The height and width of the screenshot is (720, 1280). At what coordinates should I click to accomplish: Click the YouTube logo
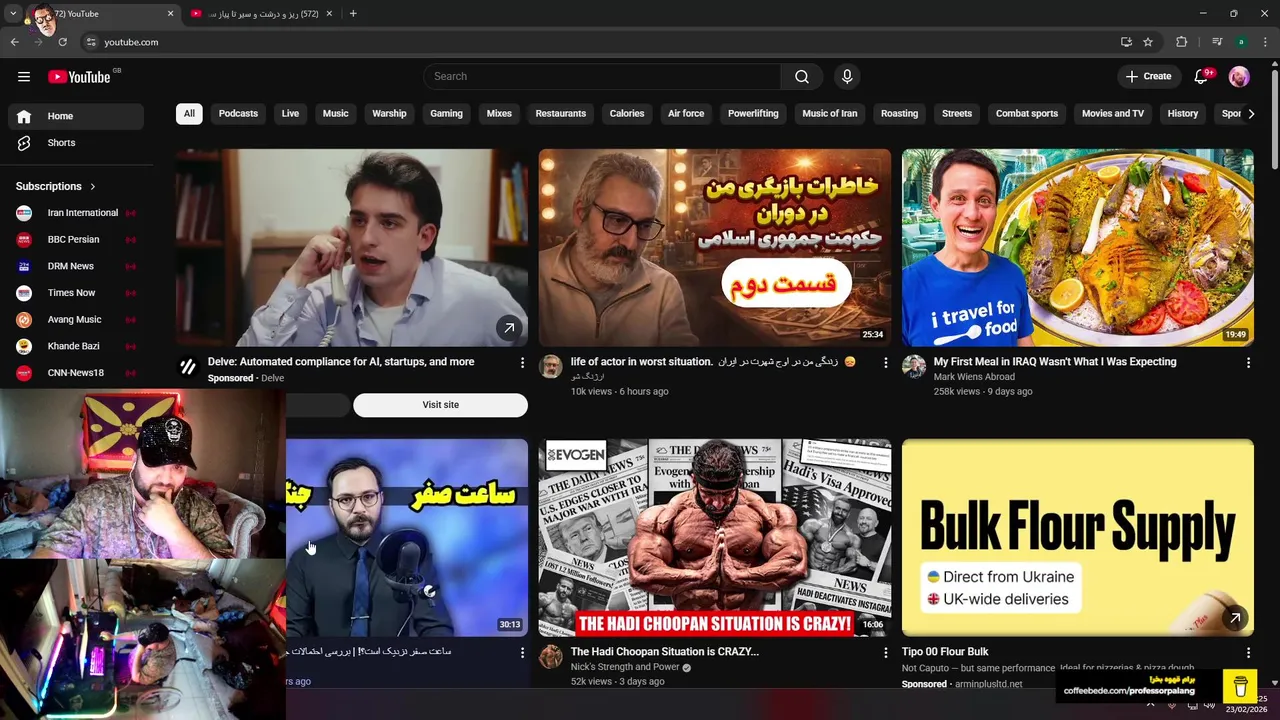pyautogui.click(x=79, y=77)
